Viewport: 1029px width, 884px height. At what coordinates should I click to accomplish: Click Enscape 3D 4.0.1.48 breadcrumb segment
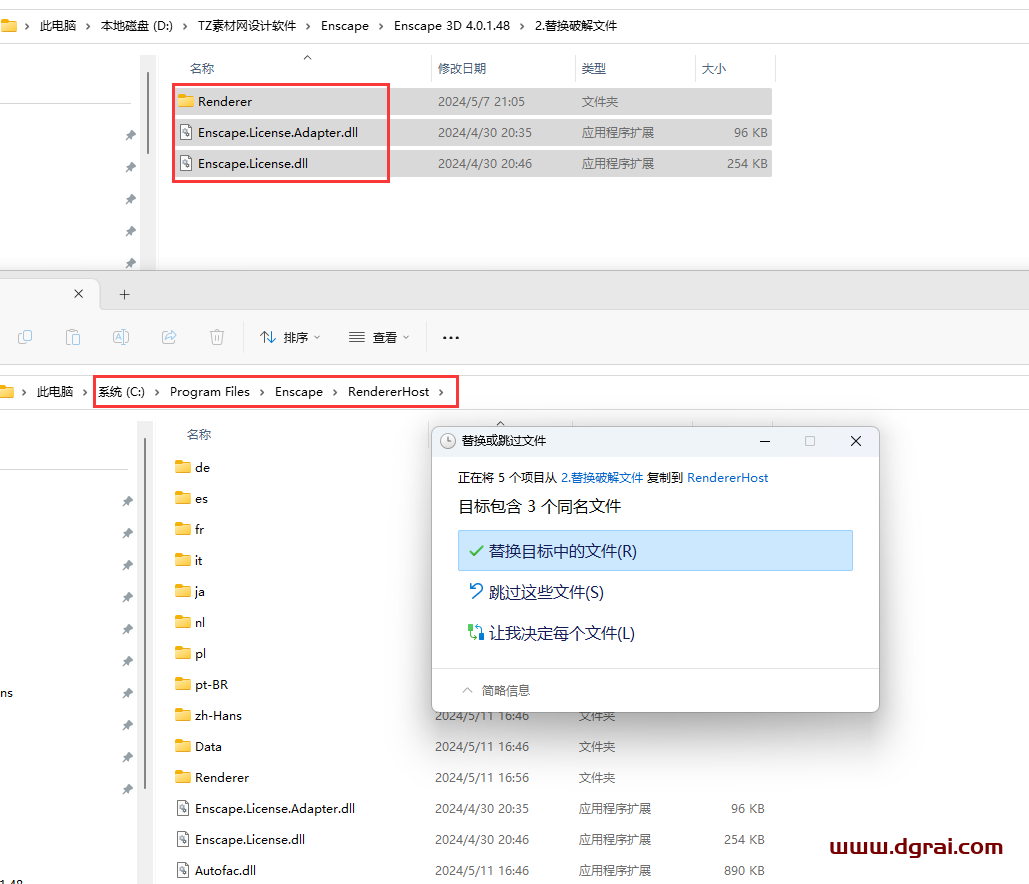click(452, 26)
